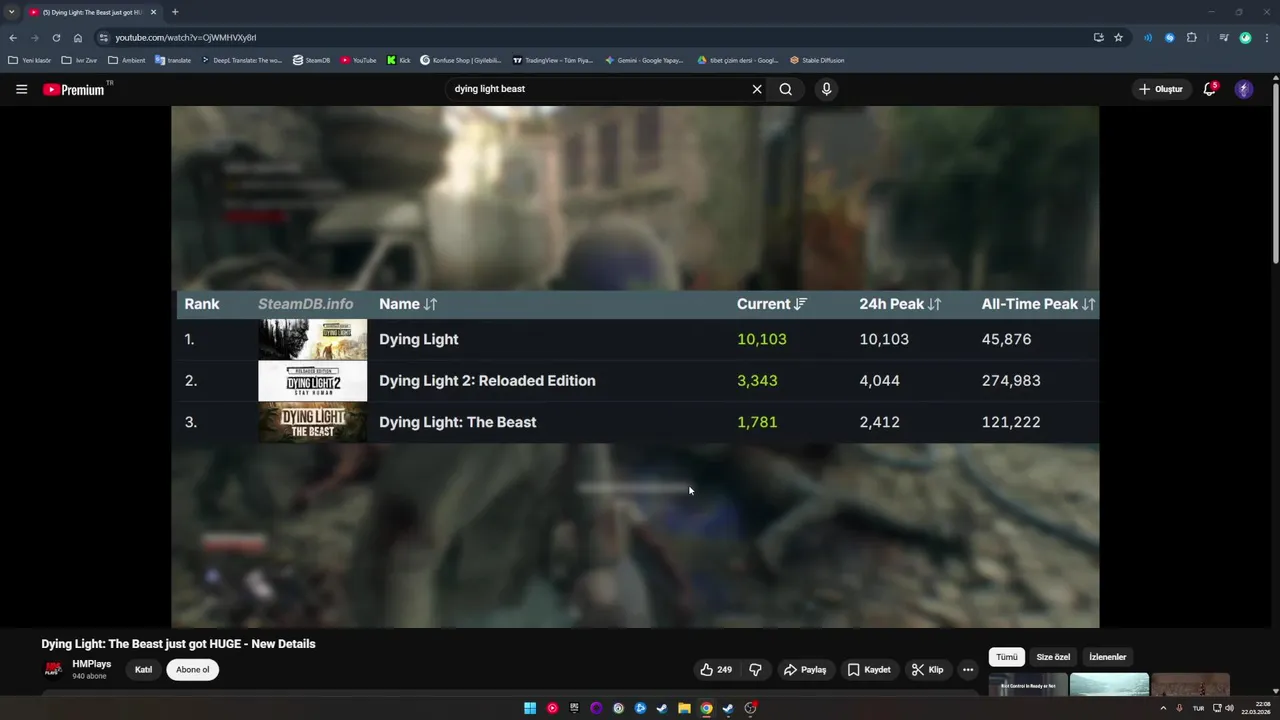Image resolution: width=1280 pixels, height=720 pixels.
Task: Open the Ambient bookmark folder
Action: coord(126,60)
